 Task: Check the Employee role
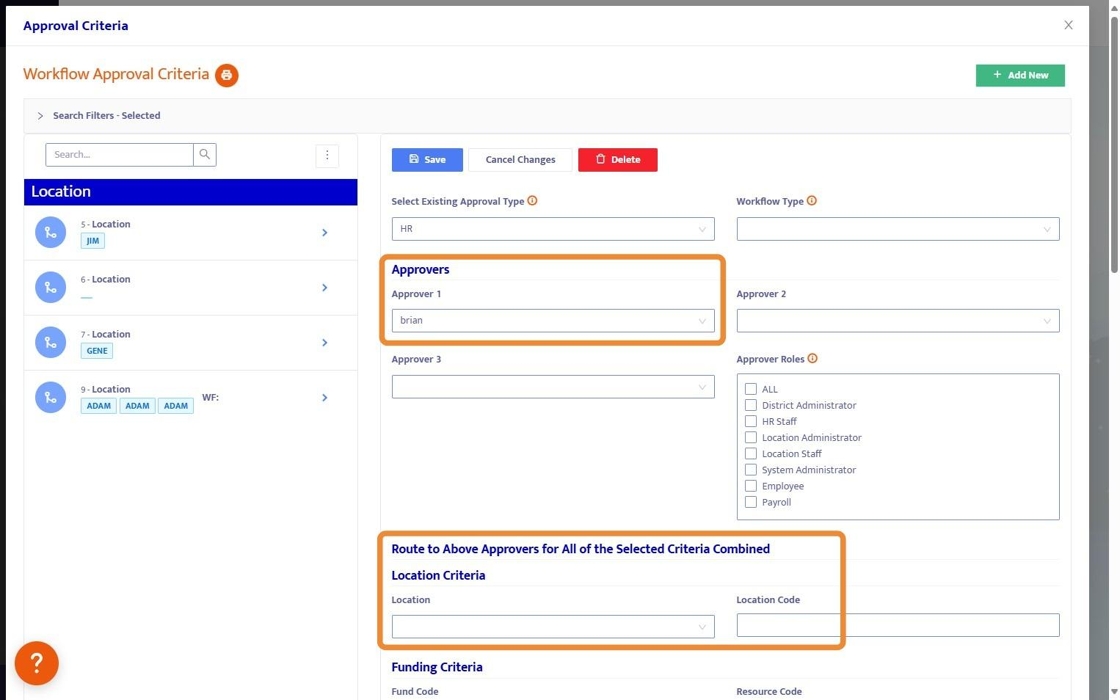[x=751, y=486]
